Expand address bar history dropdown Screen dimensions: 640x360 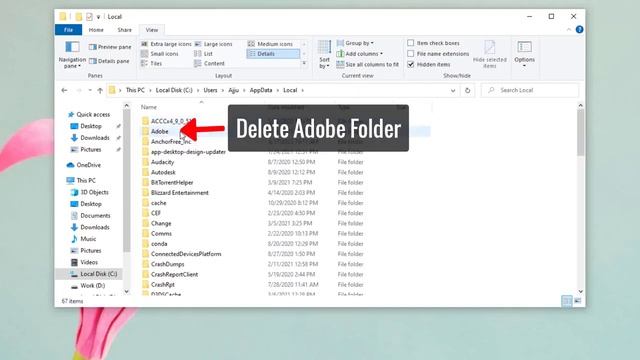click(453, 90)
